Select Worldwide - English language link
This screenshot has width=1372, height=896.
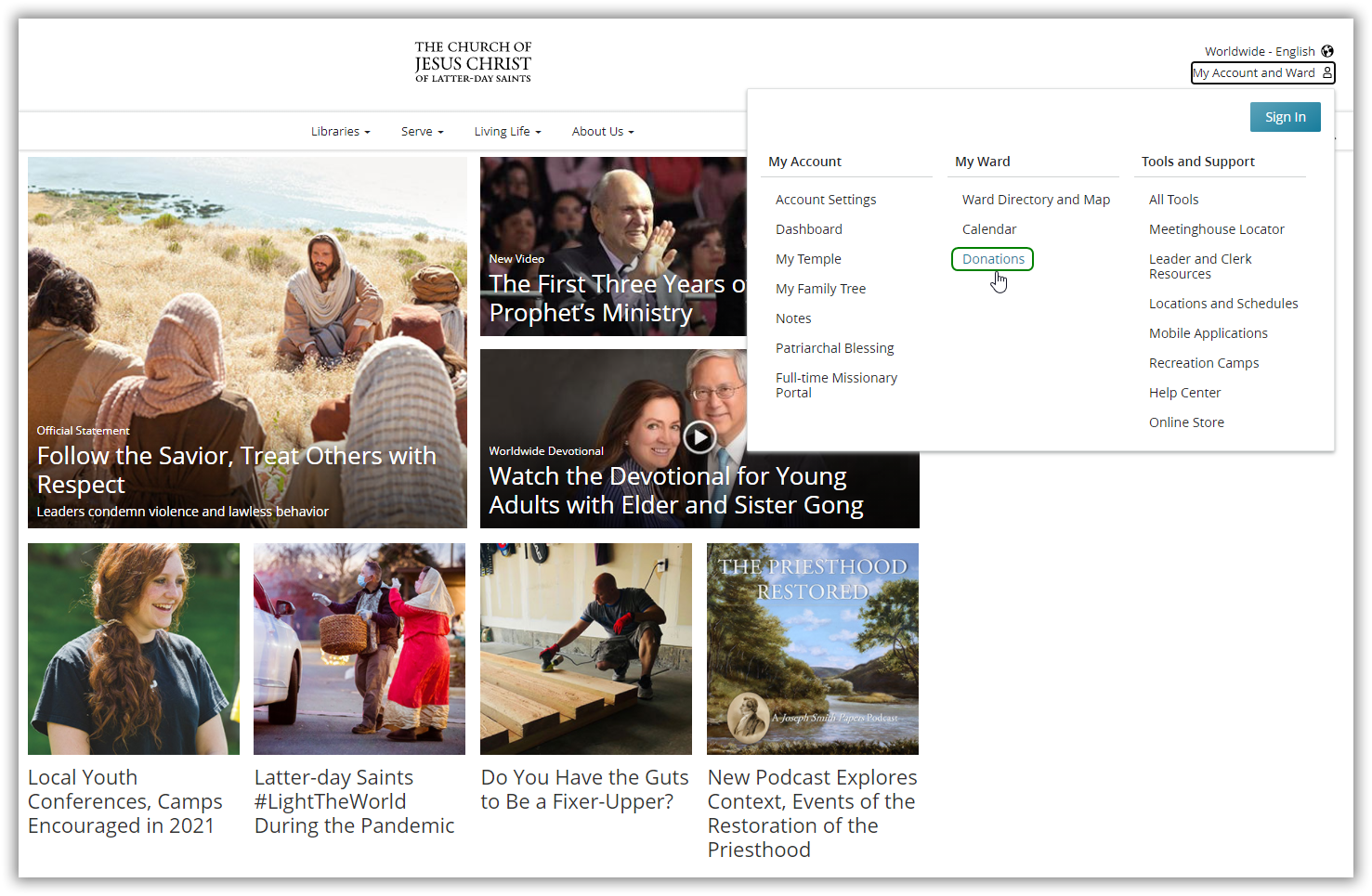point(1260,51)
